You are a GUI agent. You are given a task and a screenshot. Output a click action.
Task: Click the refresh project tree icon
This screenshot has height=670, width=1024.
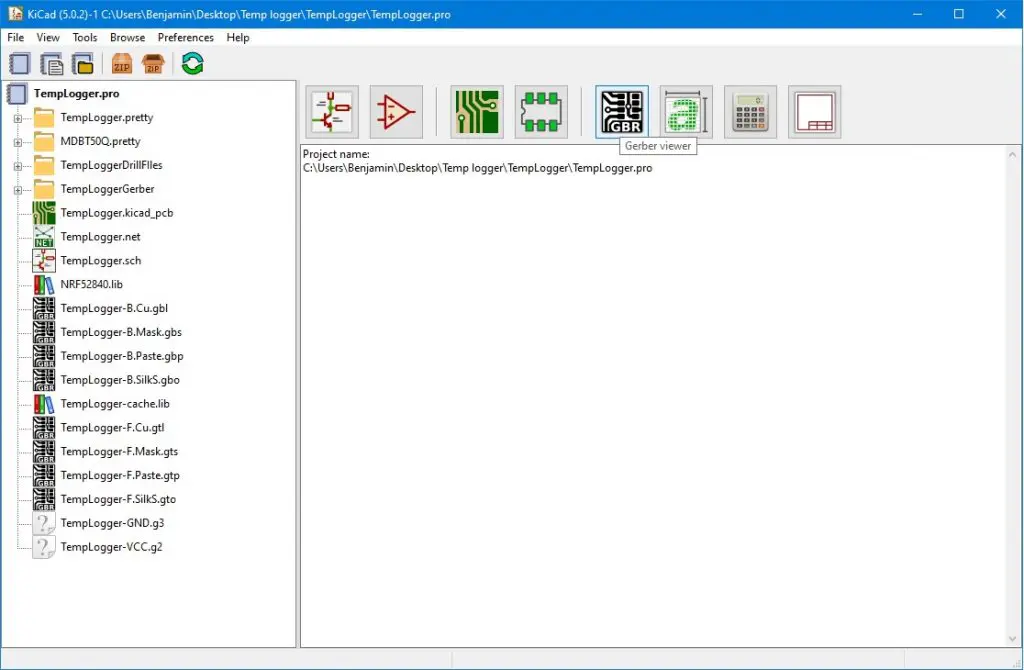point(193,65)
